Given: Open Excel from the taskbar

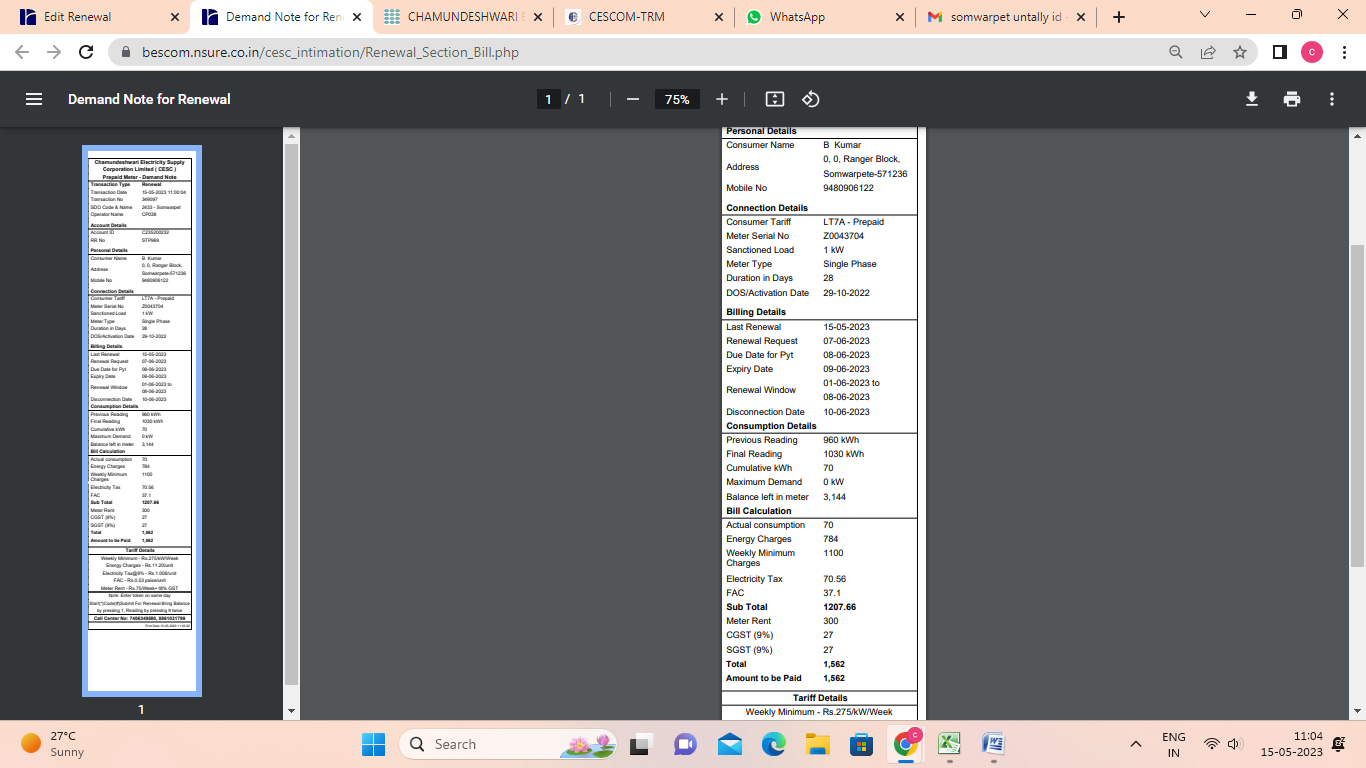Looking at the screenshot, I should tap(949, 744).
